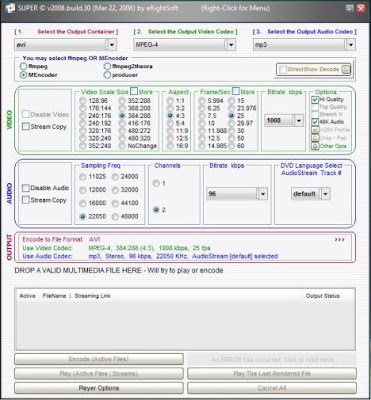Click the Cancel All button
371x400 pixels.
click(272, 388)
